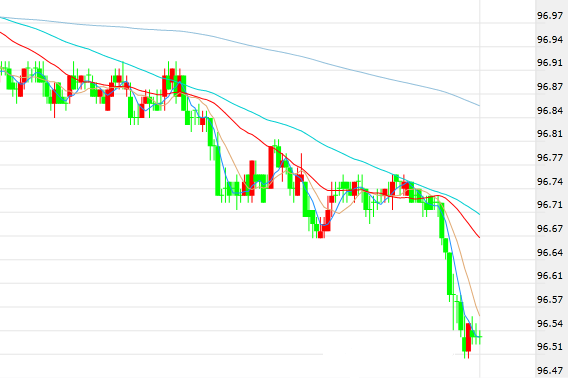Pick the 96.81 value on price axis
Screen dimensions: 568x378
point(550,134)
